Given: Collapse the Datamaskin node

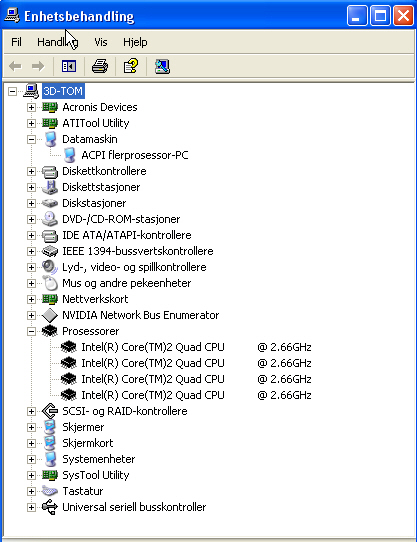Looking at the screenshot, I should coord(31,140).
